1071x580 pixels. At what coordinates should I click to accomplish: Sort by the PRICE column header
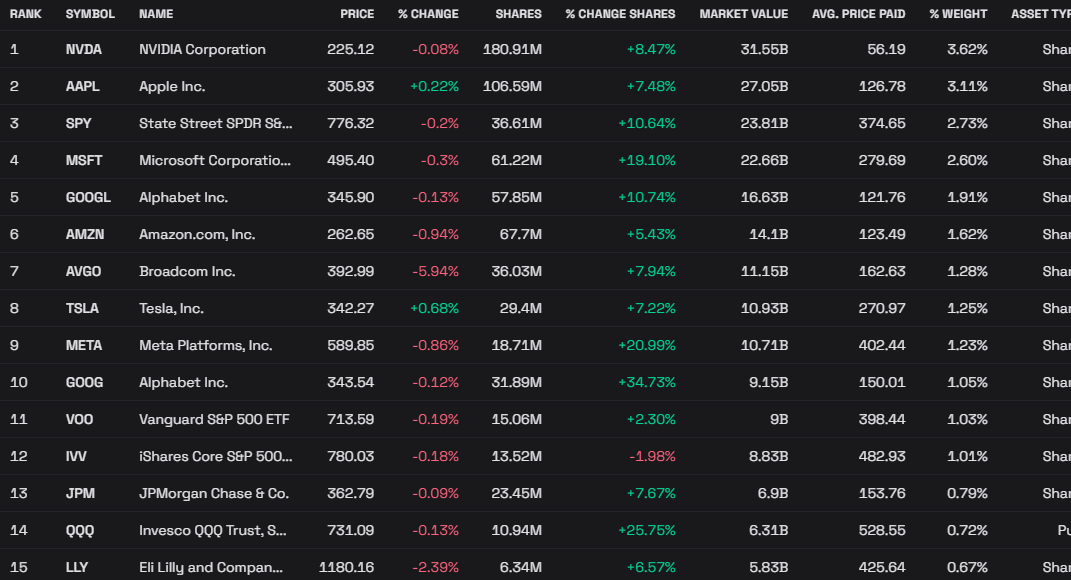[357, 14]
